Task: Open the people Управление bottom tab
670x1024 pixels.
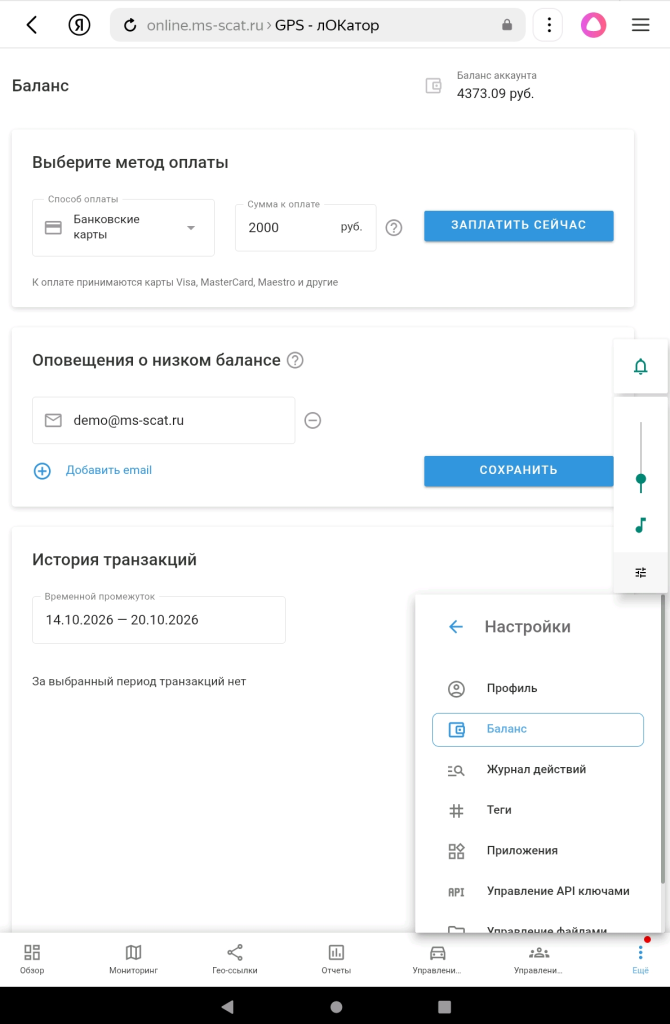Action: pyautogui.click(x=538, y=959)
